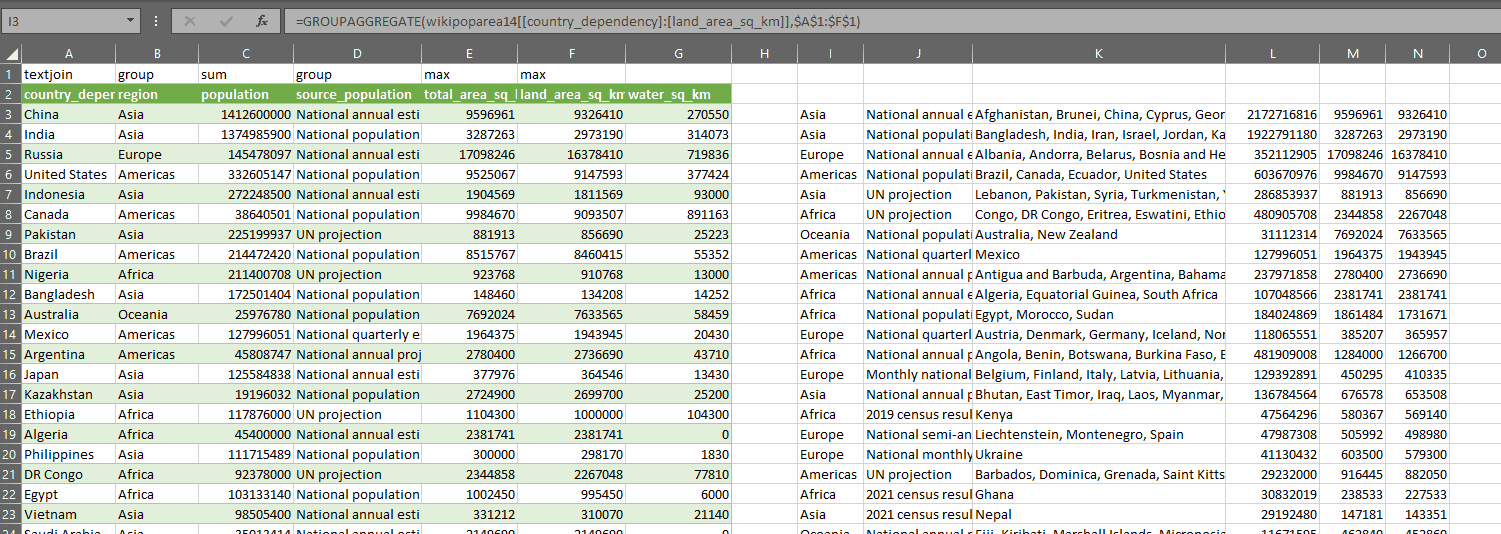
Task: Open the Name Box dropdown arrow
Action: (132, 20)
